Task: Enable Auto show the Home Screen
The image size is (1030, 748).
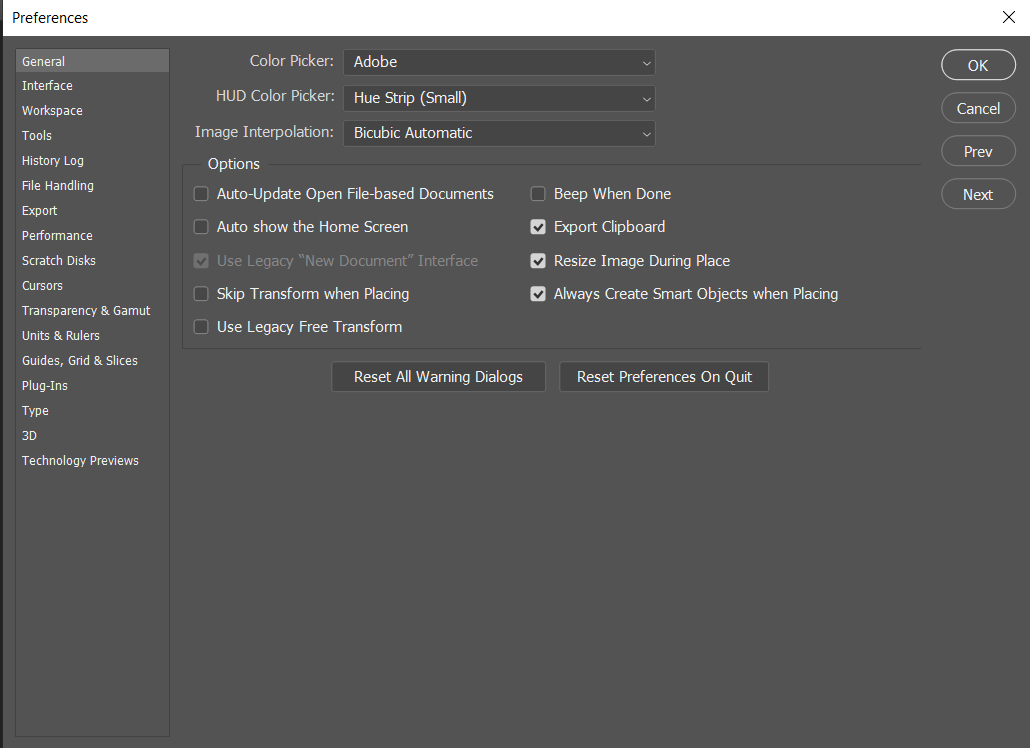Action: click(201, 226)
